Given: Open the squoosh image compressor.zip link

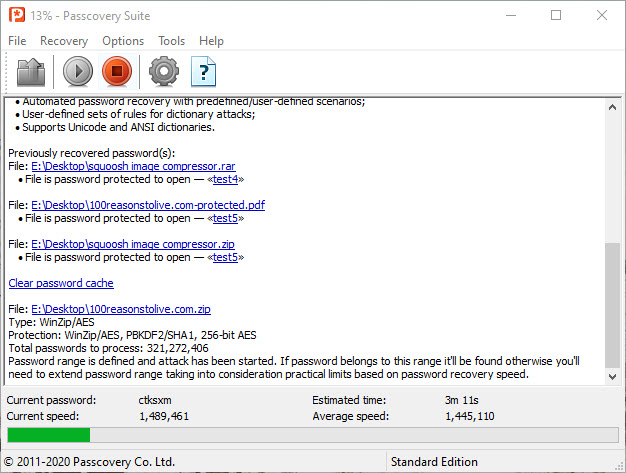Looking at the screenshot, I should [x=133, y=244].
